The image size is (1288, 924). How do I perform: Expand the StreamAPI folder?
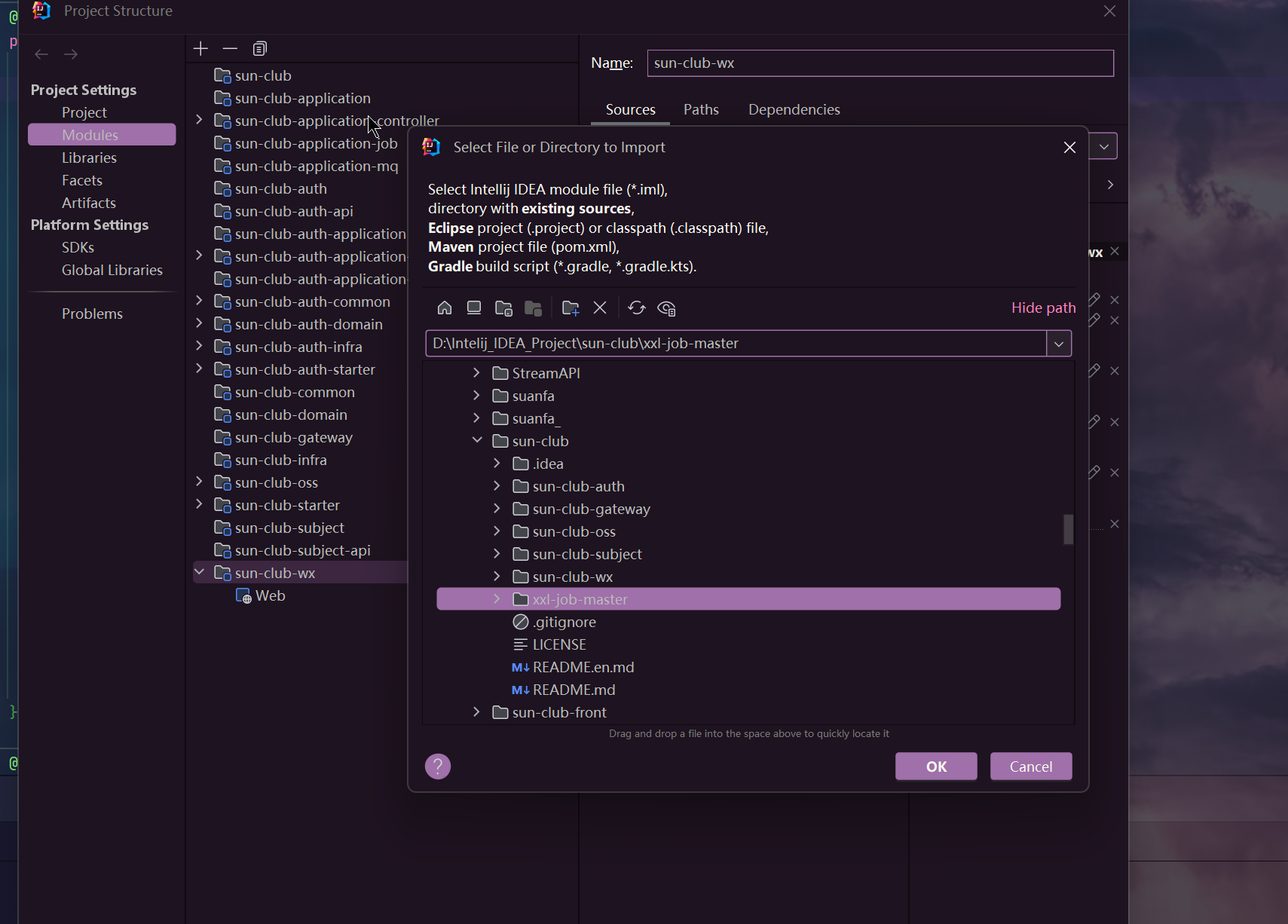point(476,373)
